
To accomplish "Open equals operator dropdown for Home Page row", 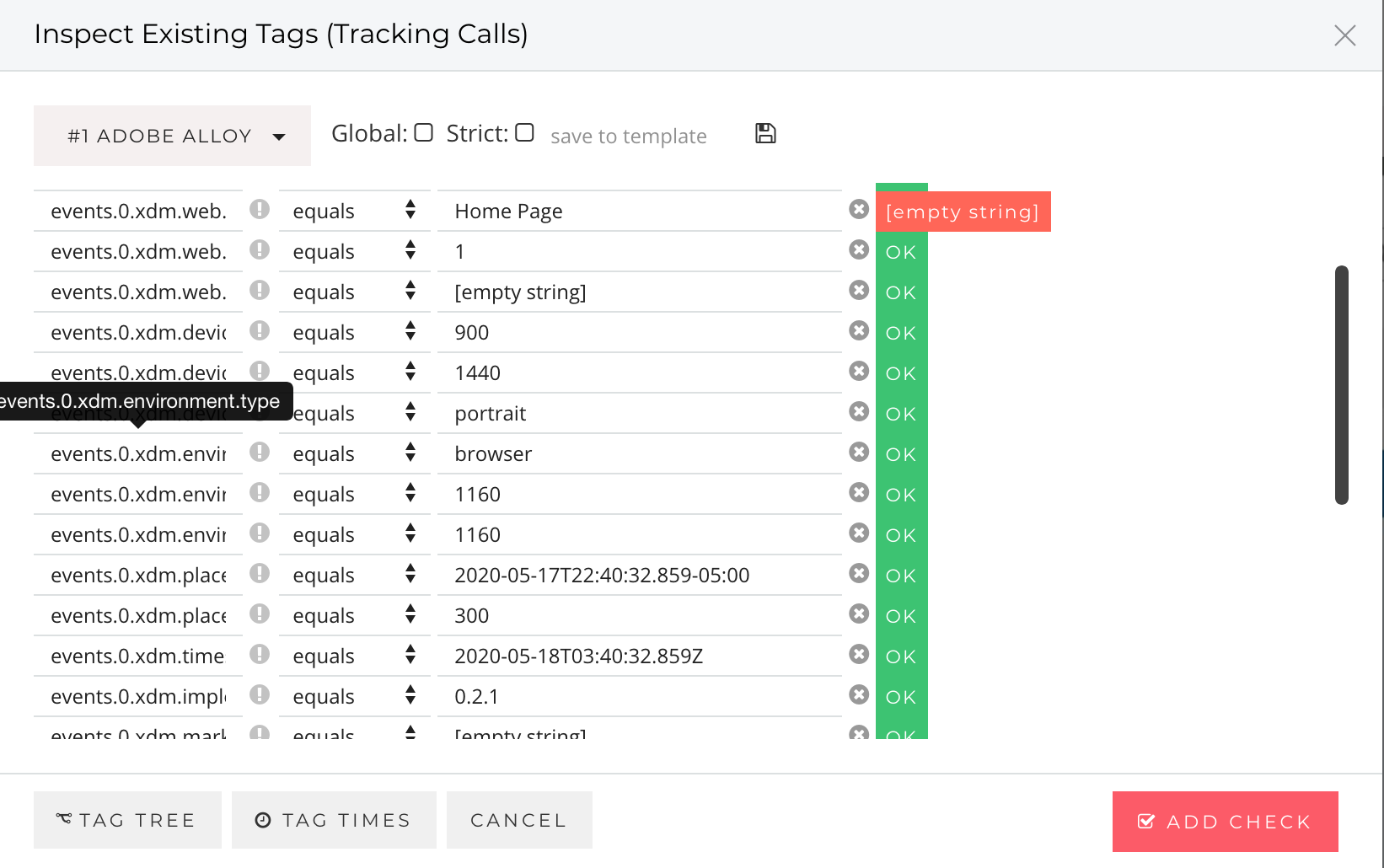I will 355,211.
